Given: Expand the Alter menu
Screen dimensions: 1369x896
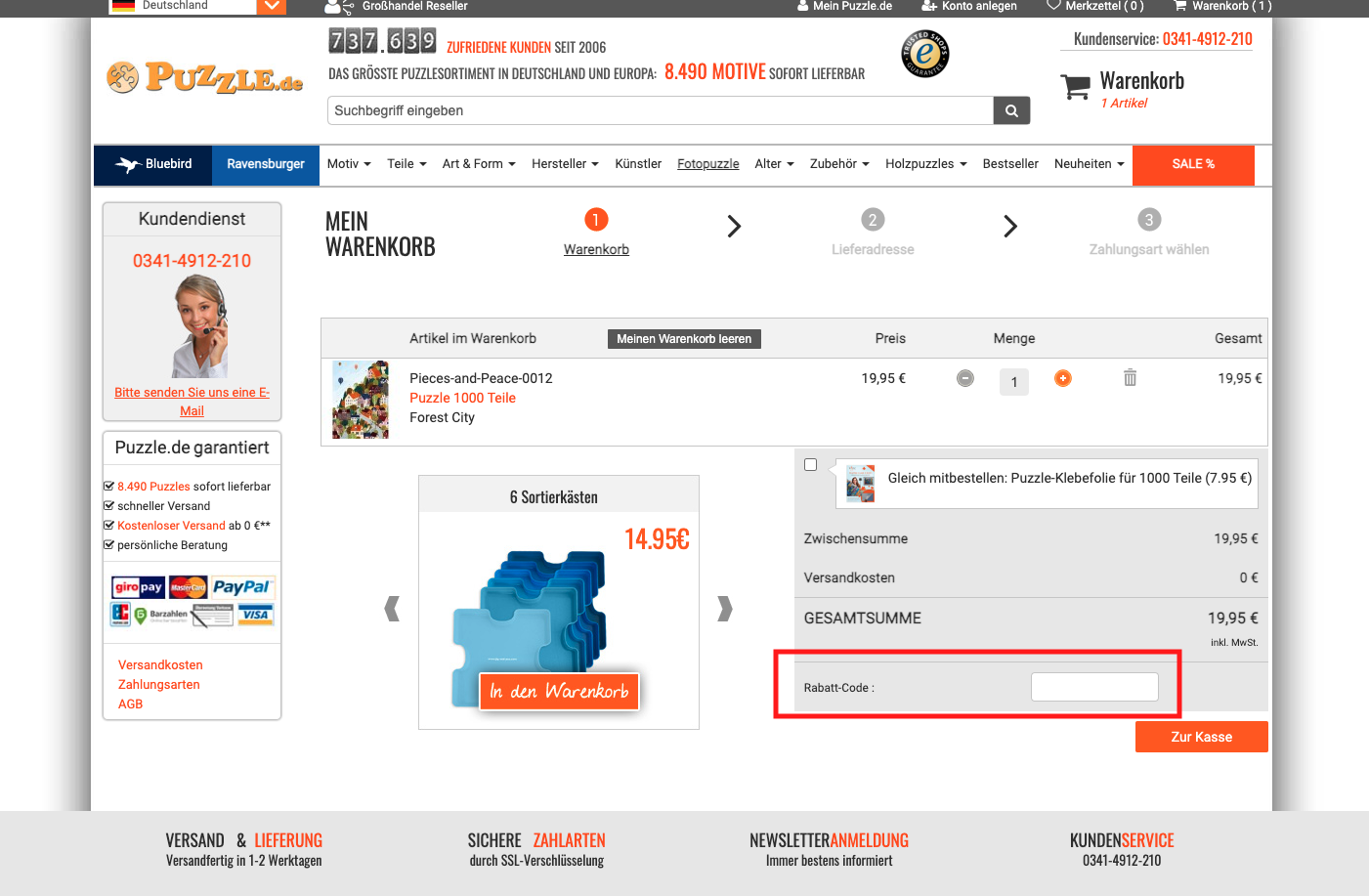Looking at the screenshot, I should click(774, 164).
